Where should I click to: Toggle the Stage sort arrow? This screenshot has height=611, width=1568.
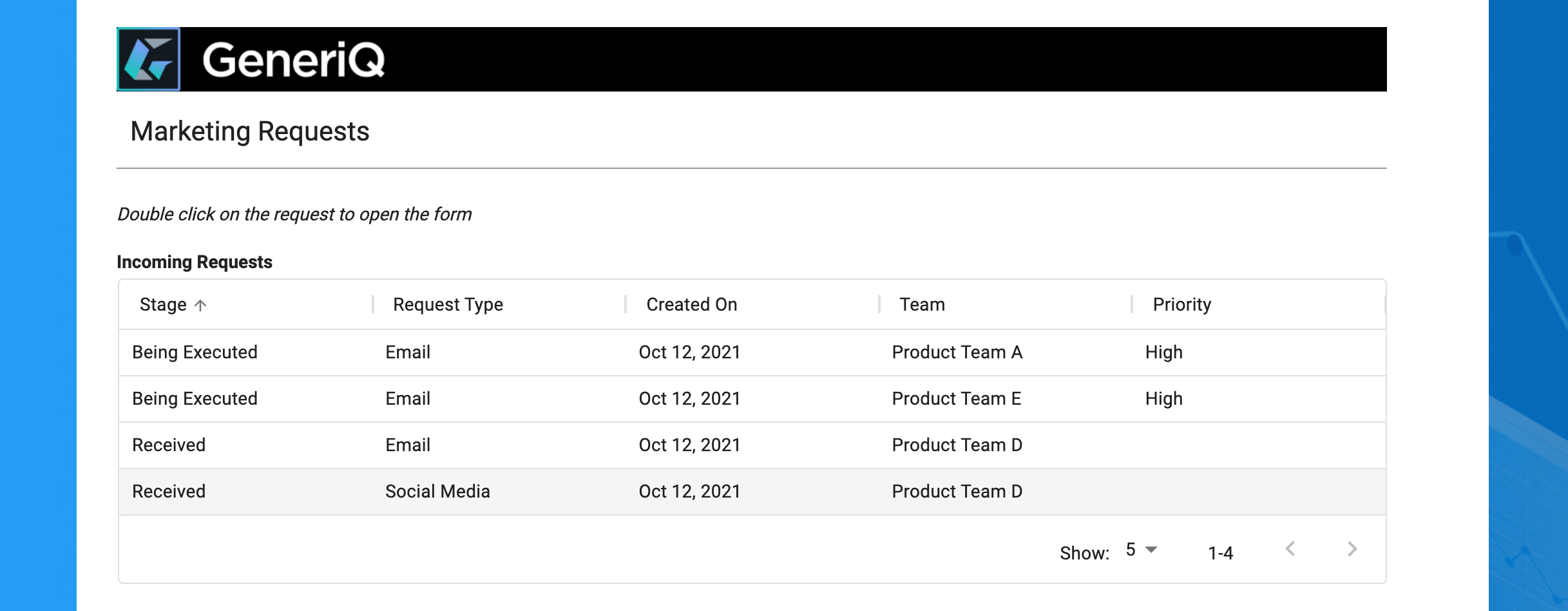tap(201, 305)
